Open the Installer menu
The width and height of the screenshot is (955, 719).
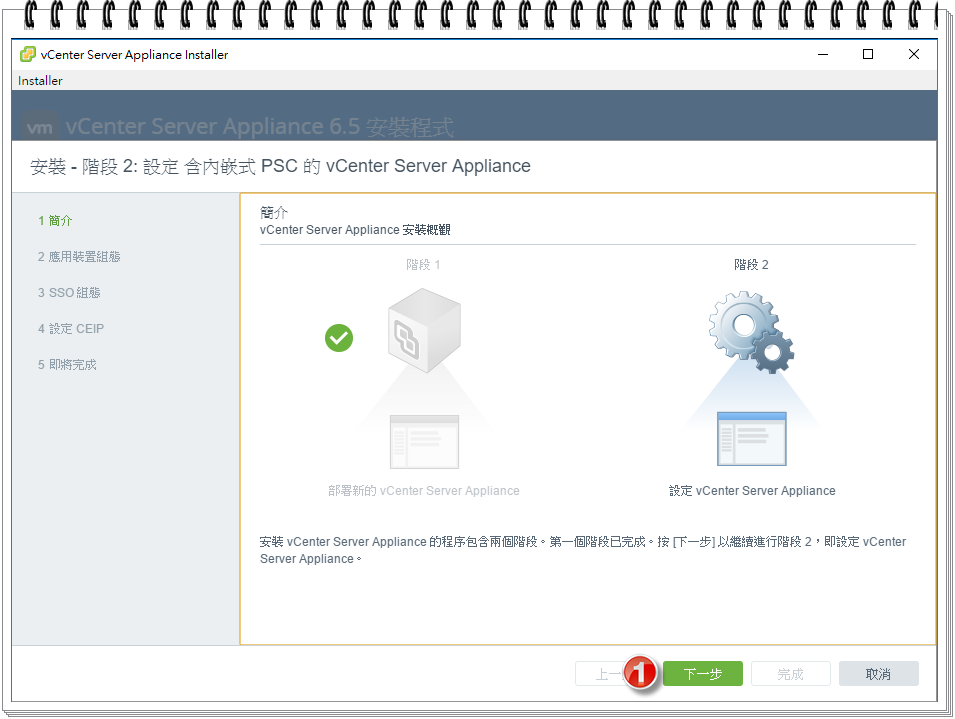pos(39,80)
